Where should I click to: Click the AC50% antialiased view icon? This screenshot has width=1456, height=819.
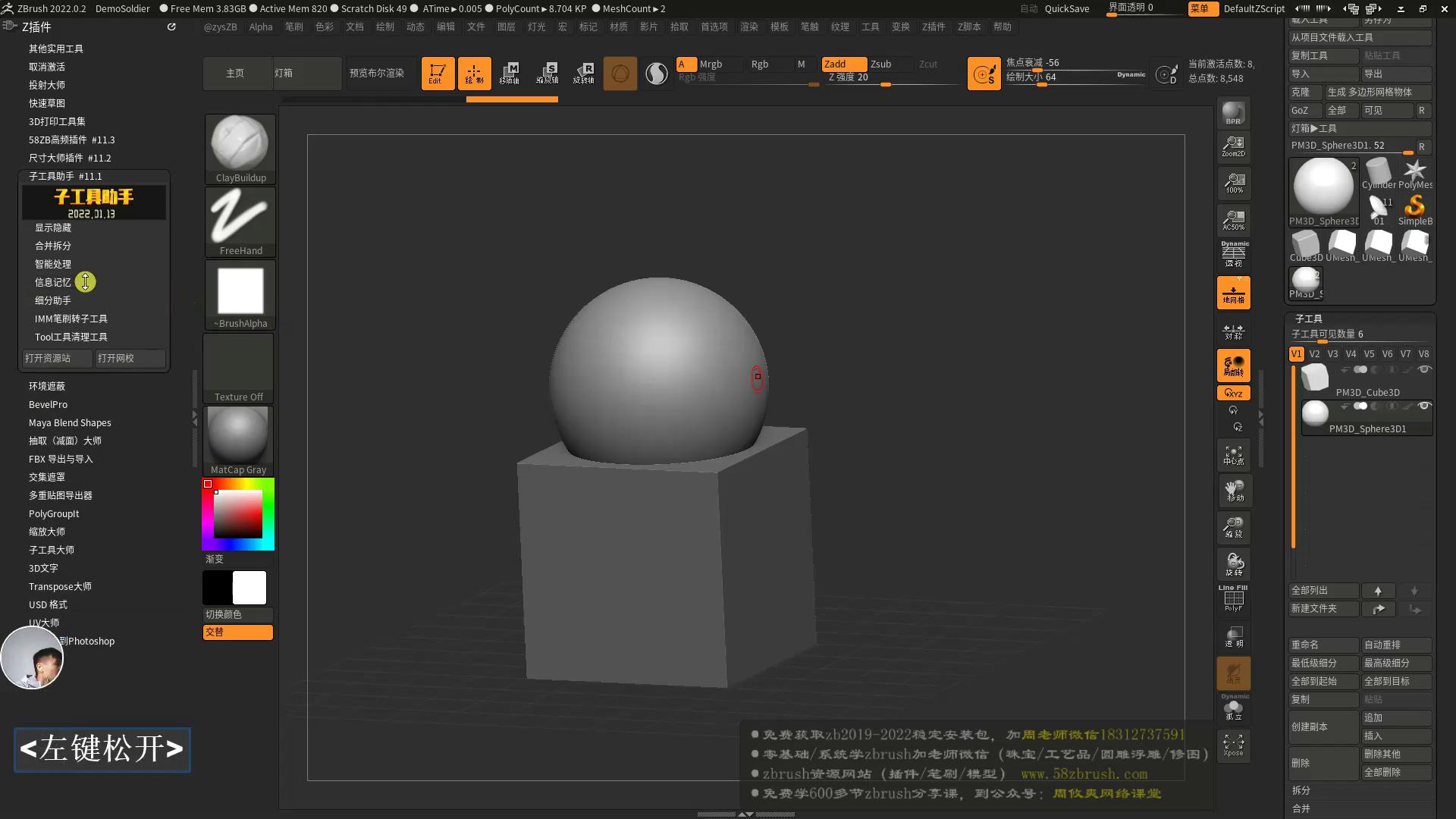pyautogui.click(x=1233, y=220)
